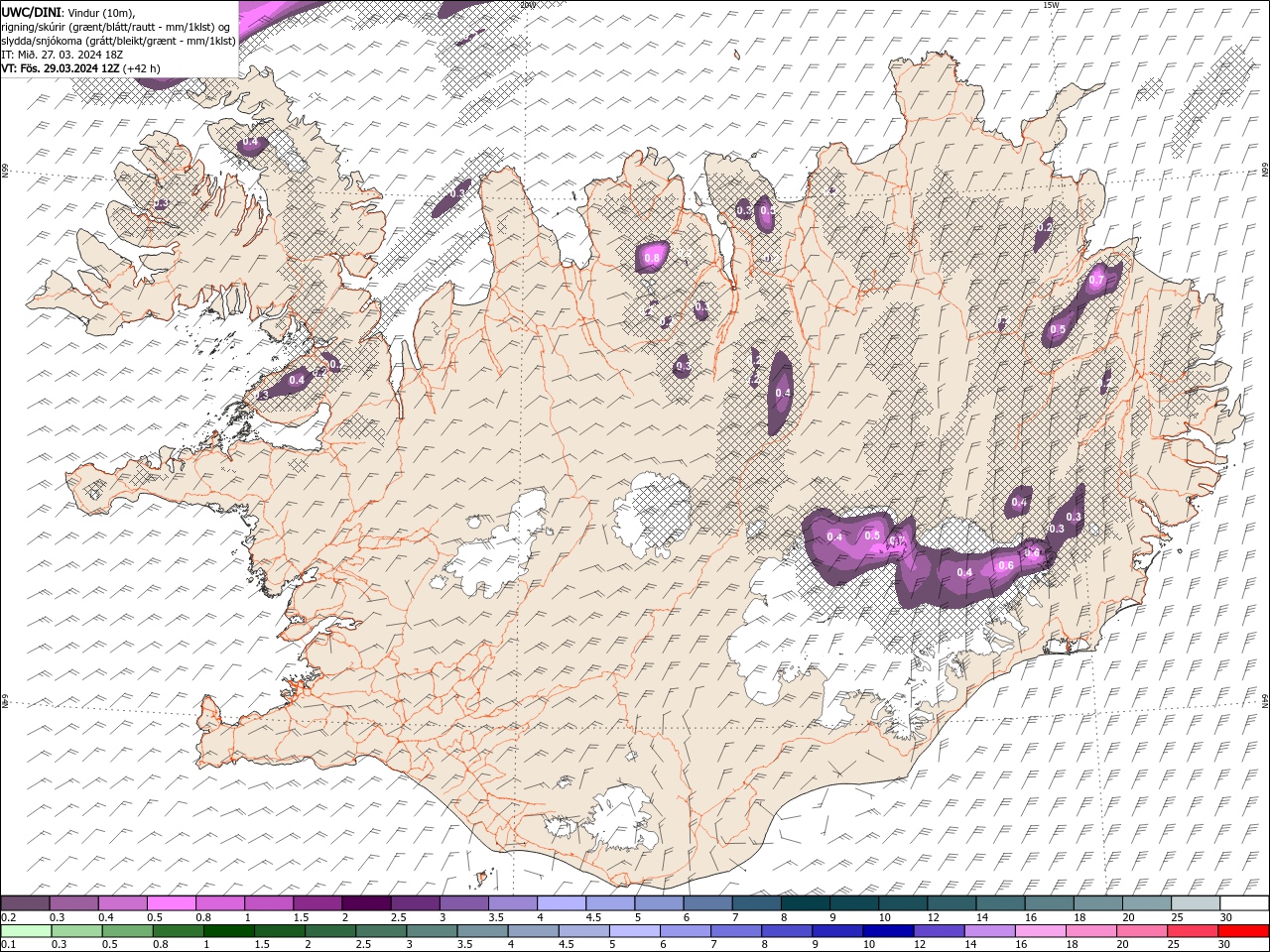Pick the snow scale swatch between 14 and 16
This screenshot has height=952, width=1270.
coord(998,903)
